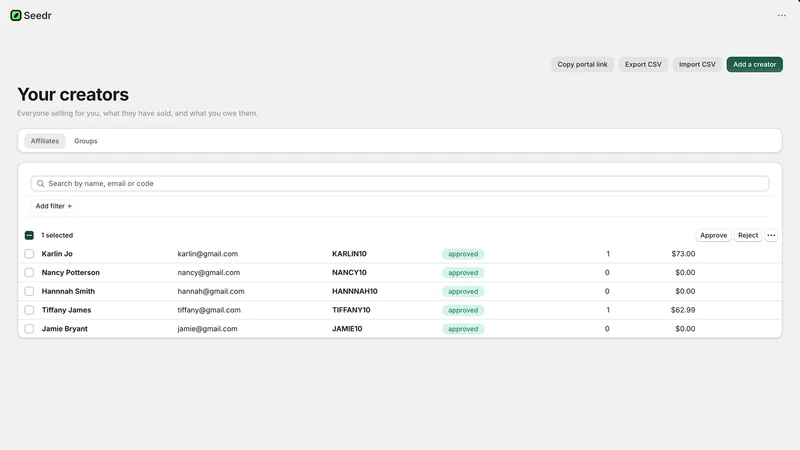Select the Tiffany James row checkbox
800x450 pixels.
coord(29,310)
